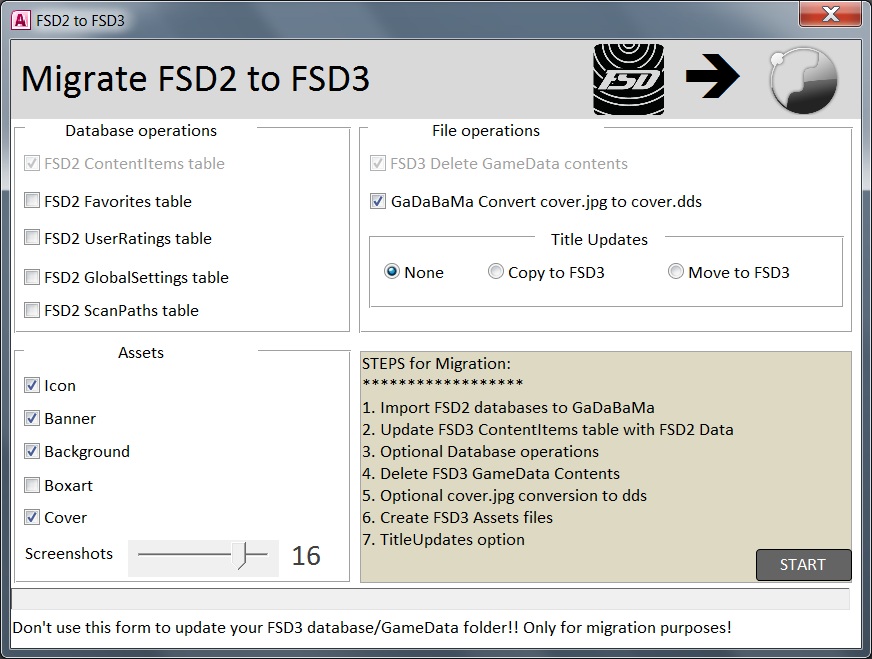Viewport: 872px width, 659px height.
Task: Uncheck the Icon asset checkbox
Action: (32, 385)
